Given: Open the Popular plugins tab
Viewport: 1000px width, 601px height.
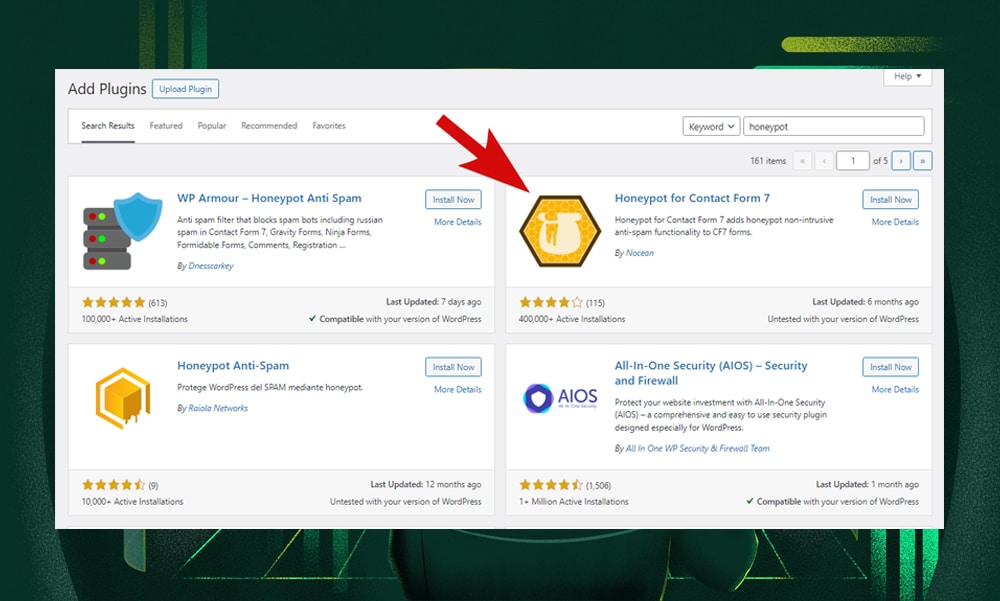Looking at the screenshot, I should 211,126.
